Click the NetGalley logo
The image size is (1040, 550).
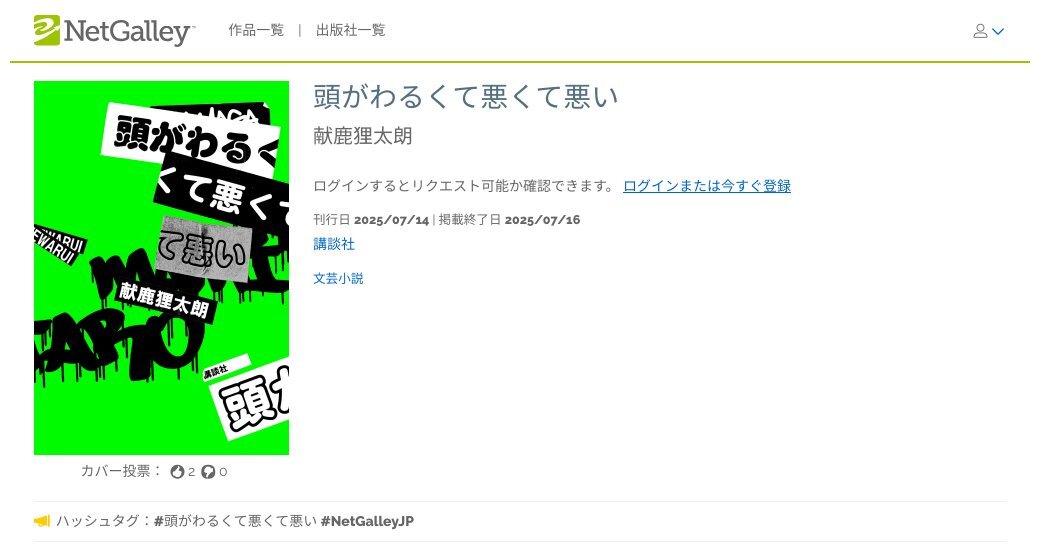click(x=114, y=31)
